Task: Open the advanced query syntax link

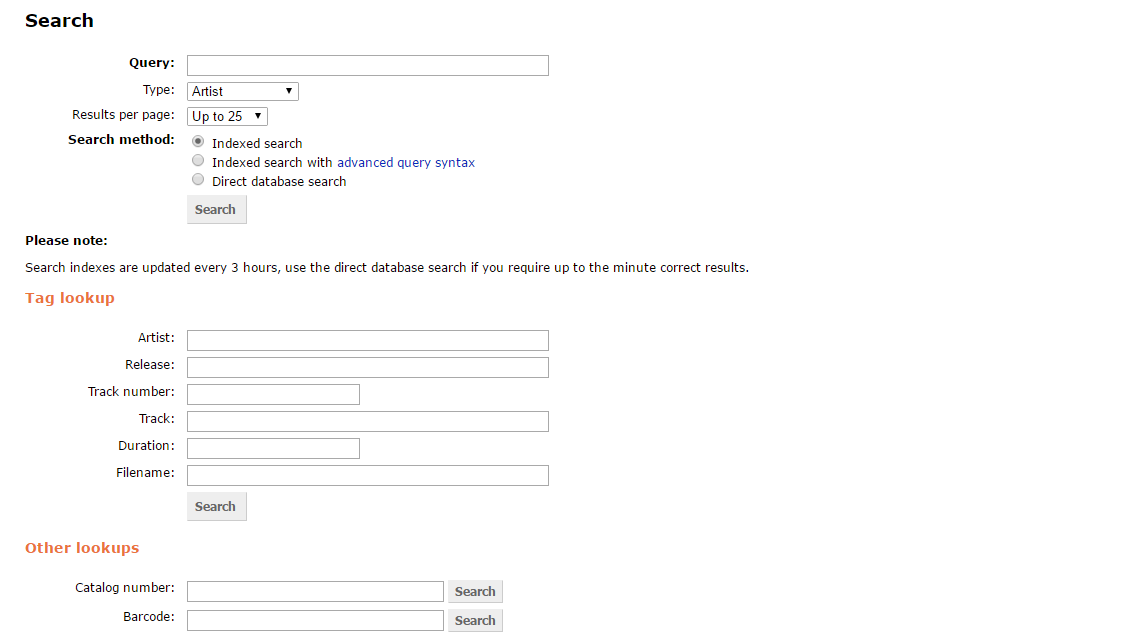Action: pos(406,162)
